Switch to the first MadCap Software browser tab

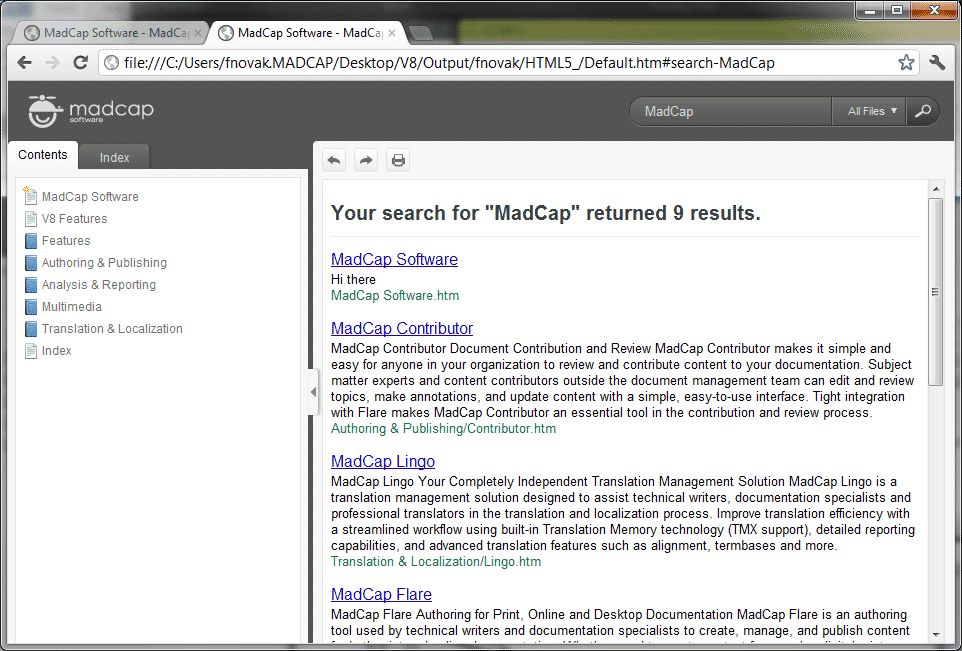pyautogui.click(x=109, y=33)
